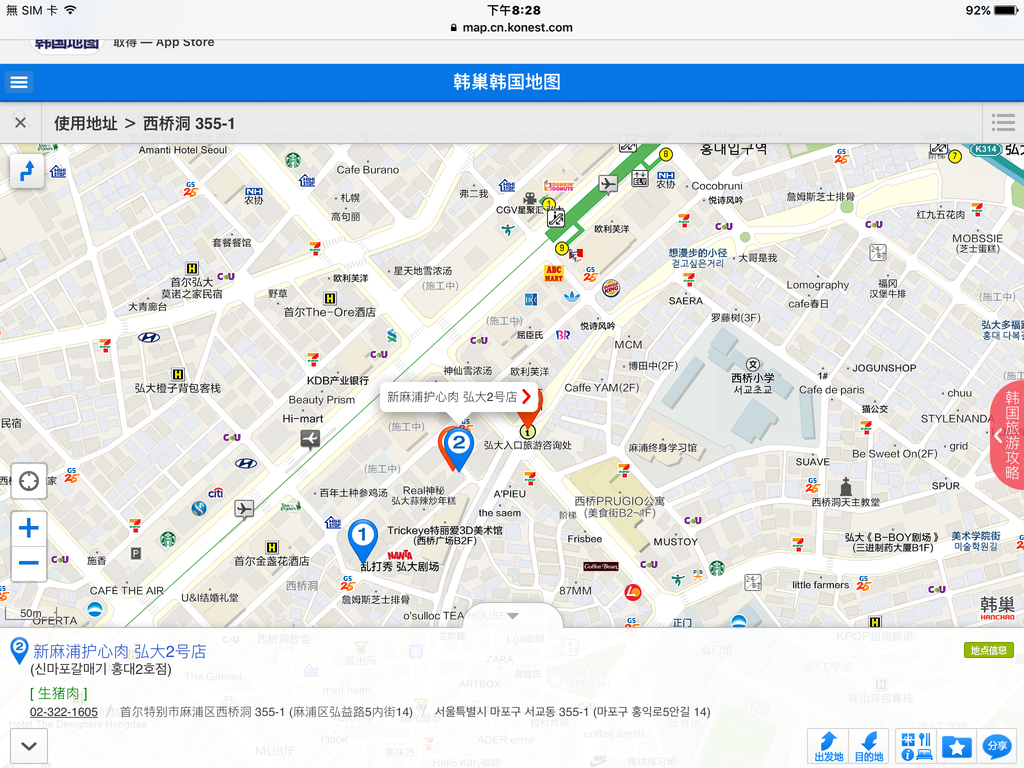Viewport: 1024px width, 768px height.
Task: Tap the Lotteria logo near 87MM
Action: pos(633,592)
